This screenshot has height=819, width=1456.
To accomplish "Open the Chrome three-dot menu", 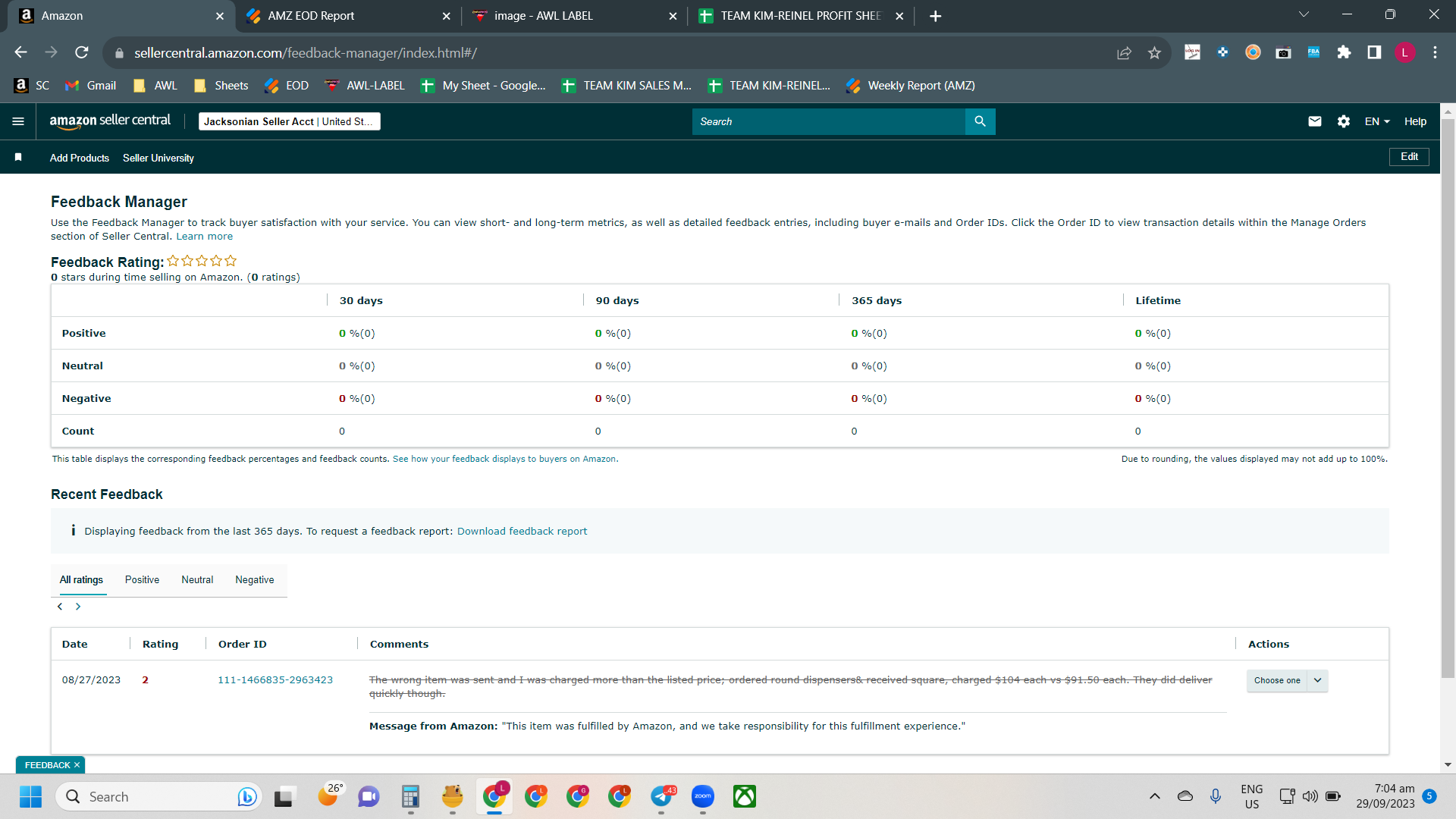I will [1435, 52].
